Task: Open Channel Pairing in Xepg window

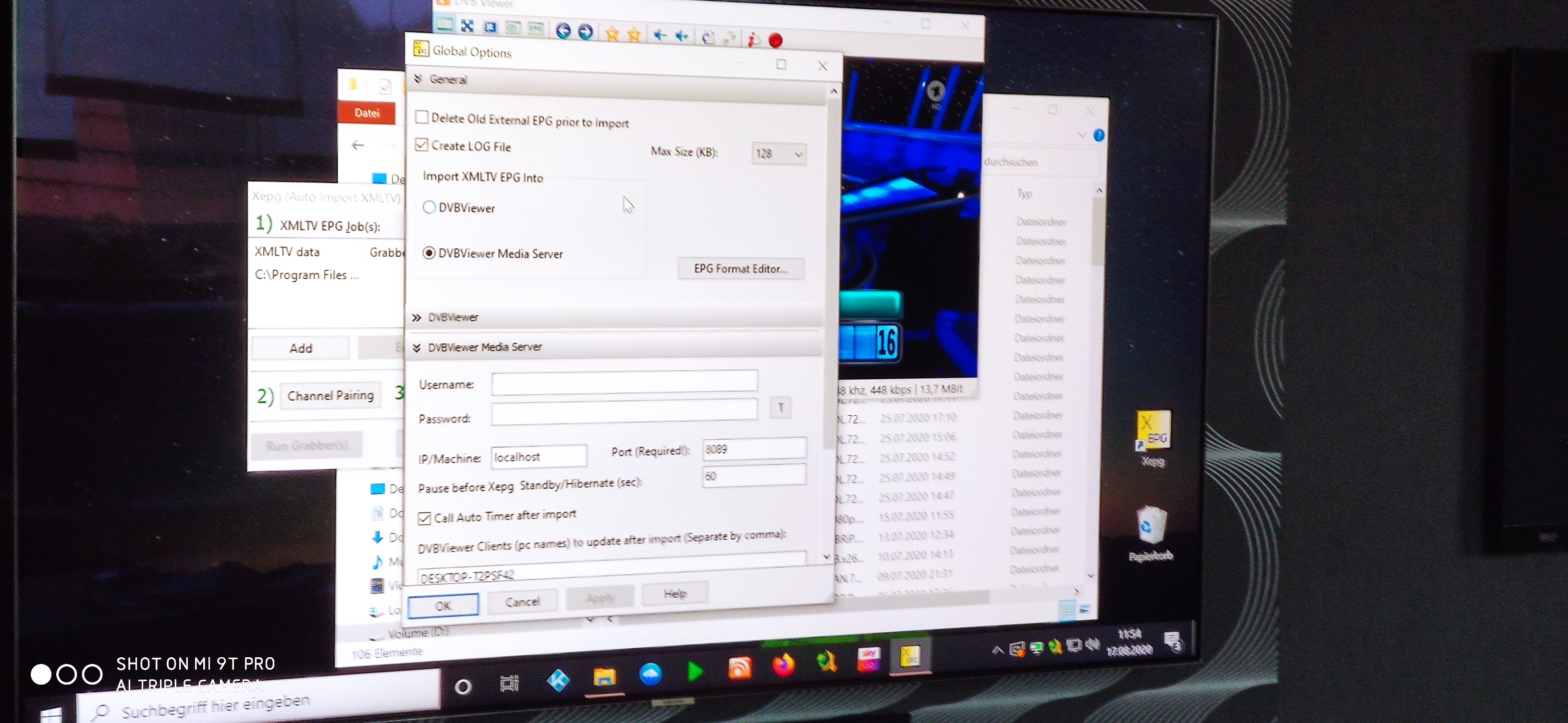Action: 331,396
